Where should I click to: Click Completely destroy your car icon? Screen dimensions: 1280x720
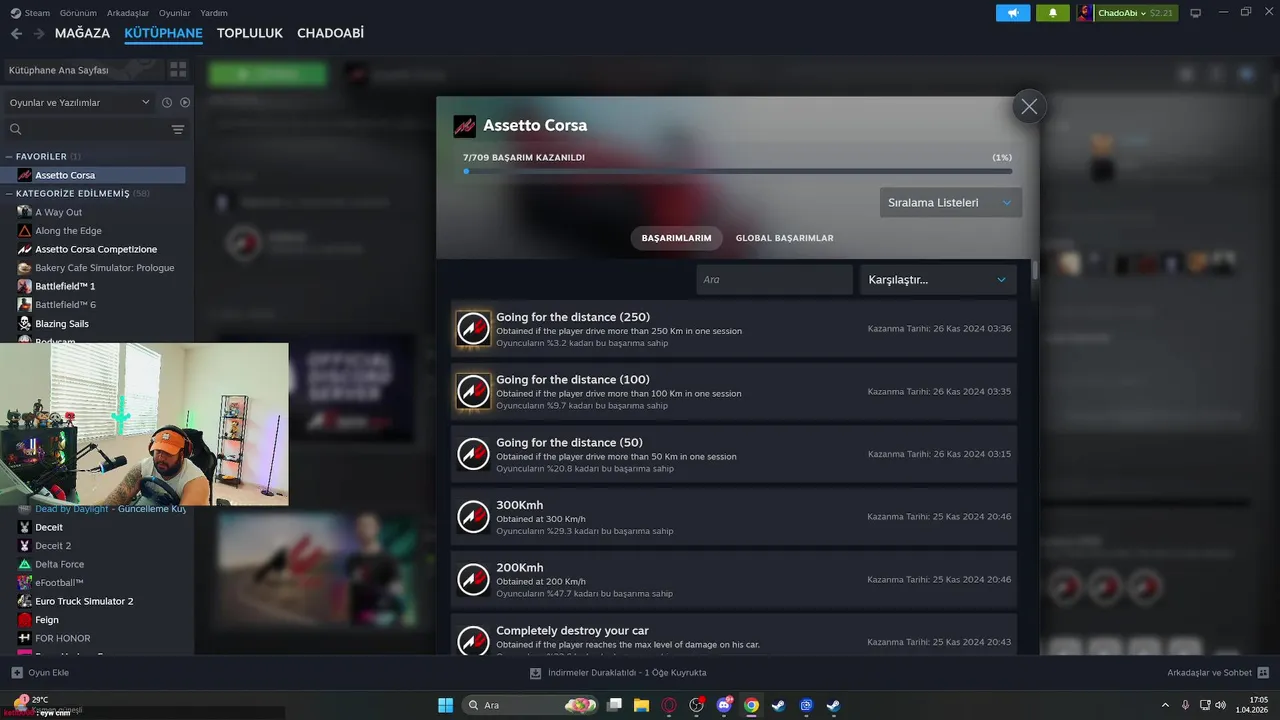click(x=473, y=641)
